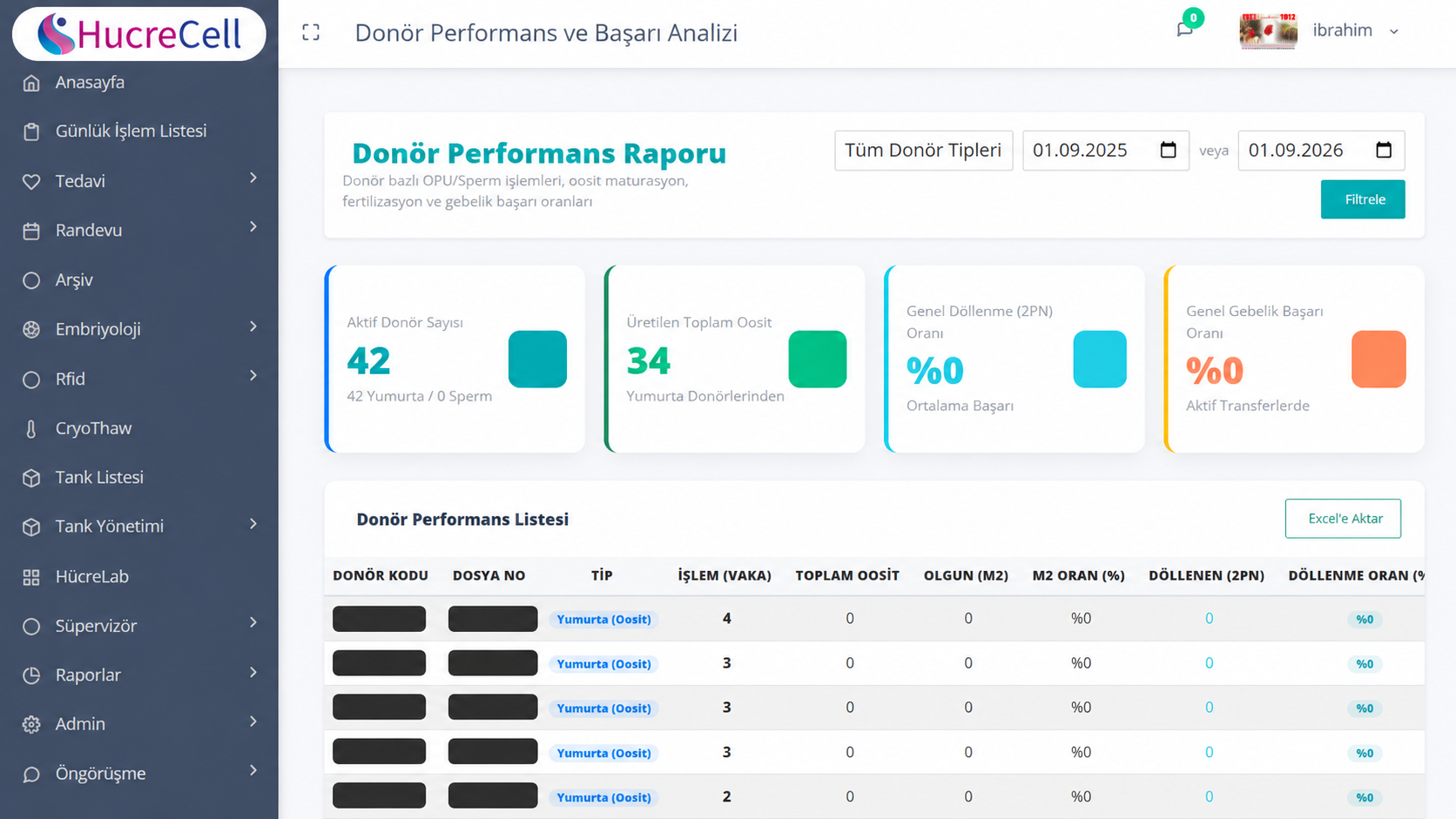Click the Süpervizör circle icon

click(31, 626)
